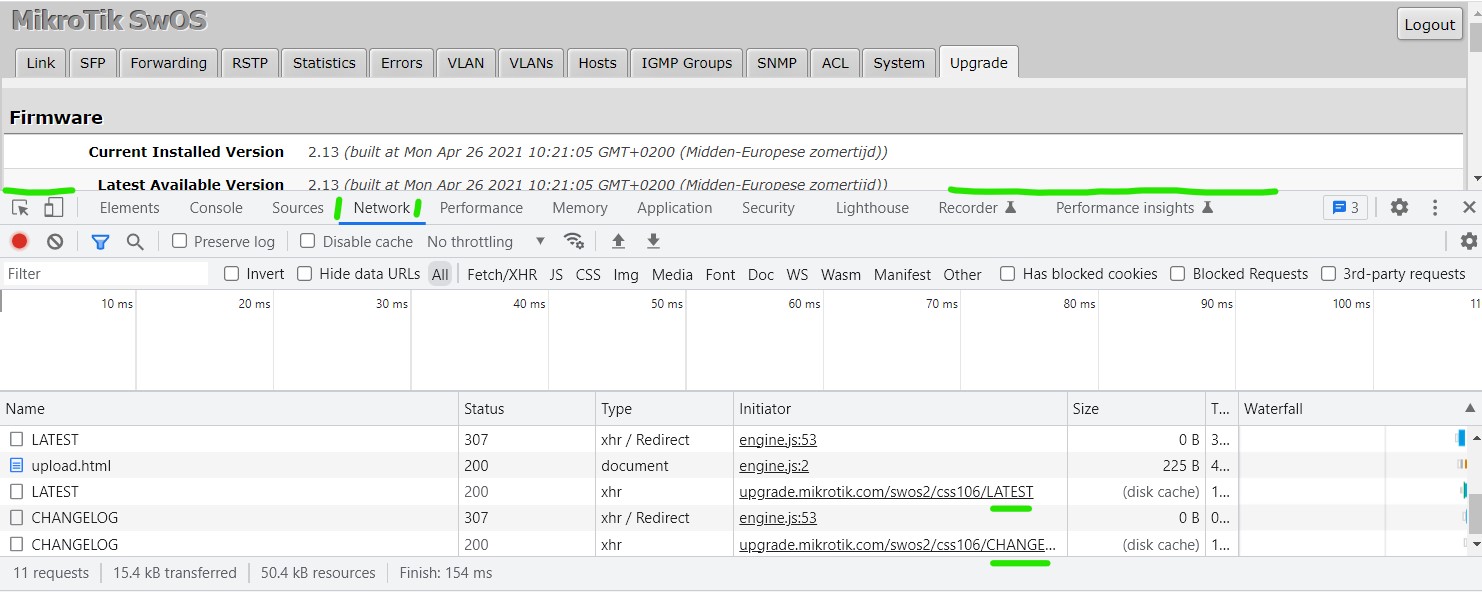Select the Hosts tab
The image size is (1482, 592).
coord(598,63)
